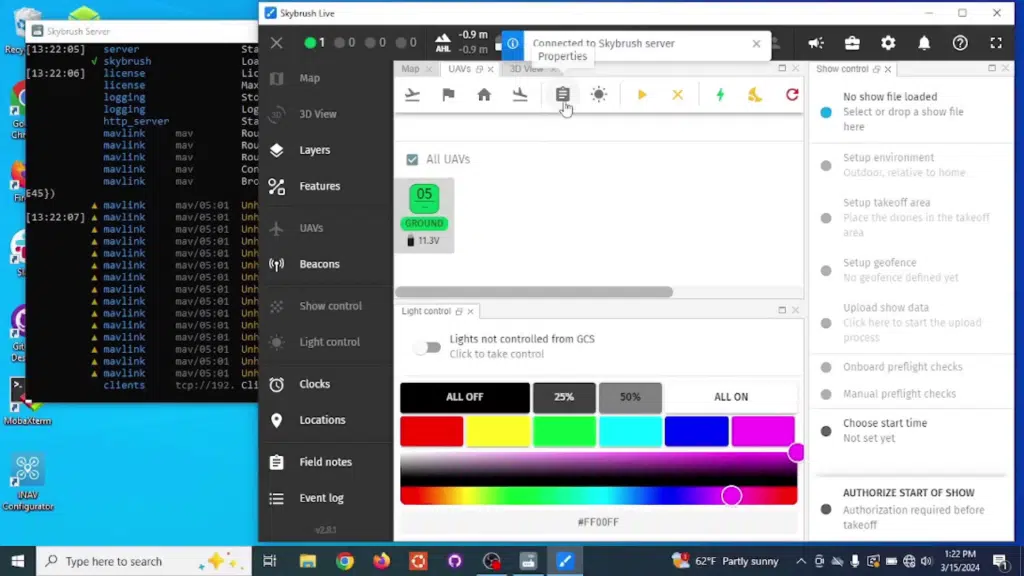Open the help question mark icon
This screenshot has height=576, width=1024.
coord(960,43)
